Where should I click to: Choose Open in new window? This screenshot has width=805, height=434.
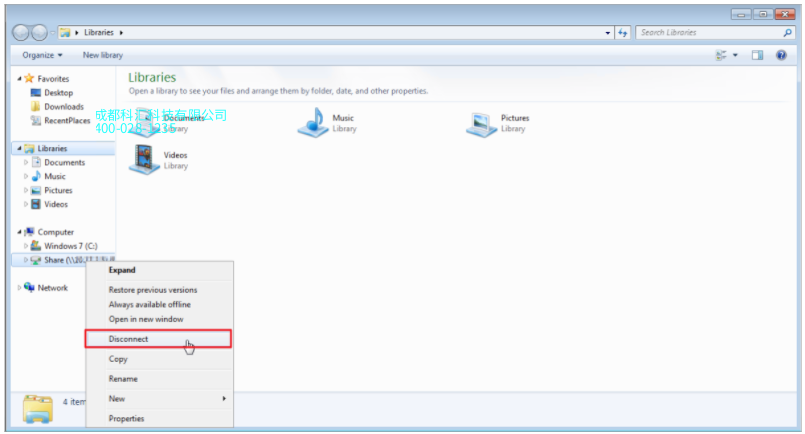click(x=159, y=319)
